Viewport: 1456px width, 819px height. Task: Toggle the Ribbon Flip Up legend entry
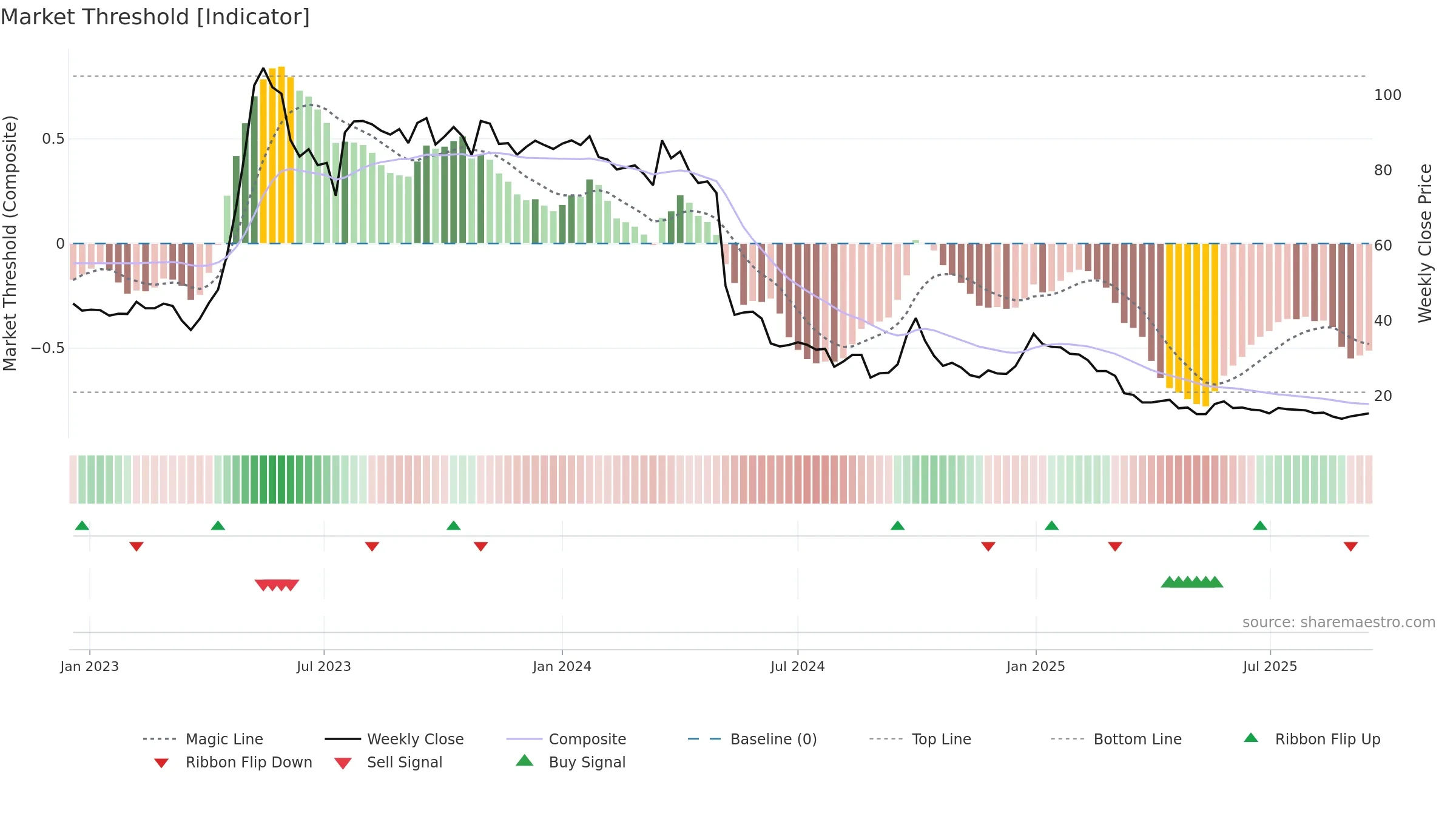pyautogui.click(x=1312, y=739)
